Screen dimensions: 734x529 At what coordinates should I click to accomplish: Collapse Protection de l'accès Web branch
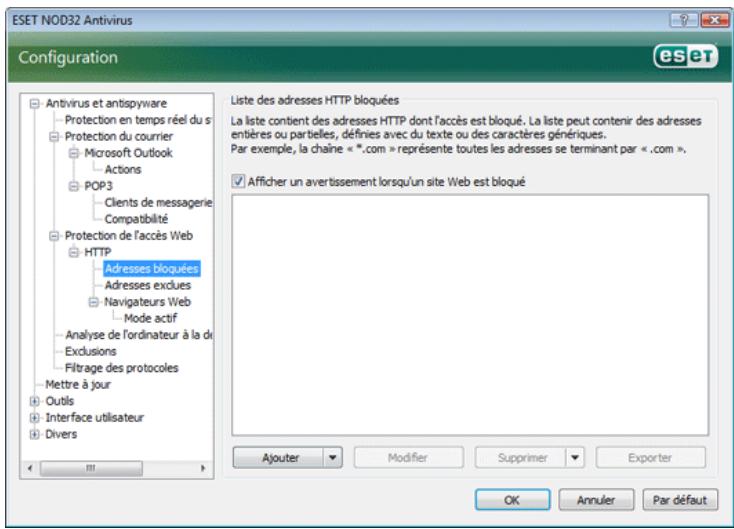[x=54, y=236]
